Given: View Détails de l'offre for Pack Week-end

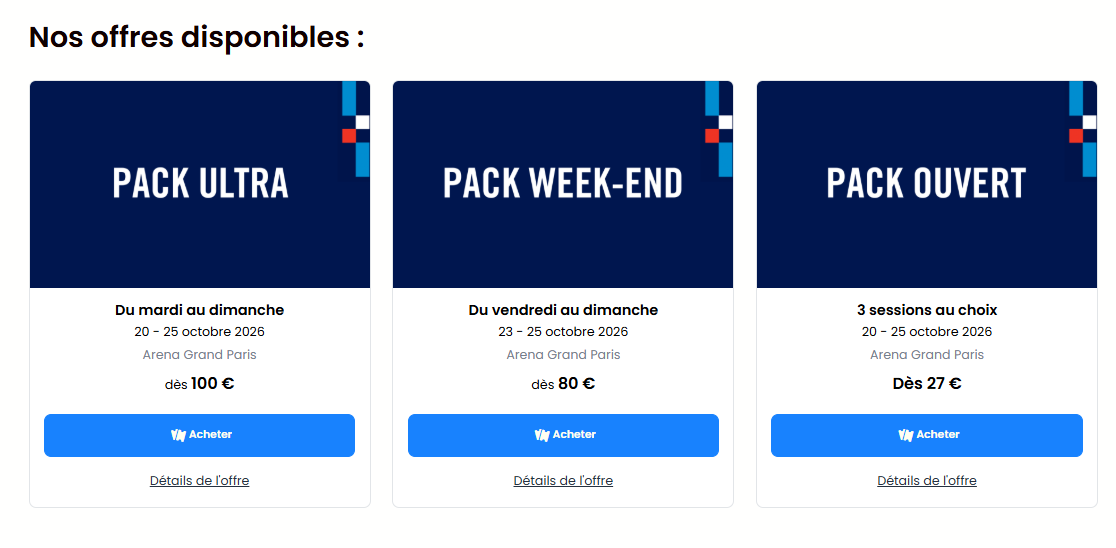Looking at the screenshot, I should [563, 481].
